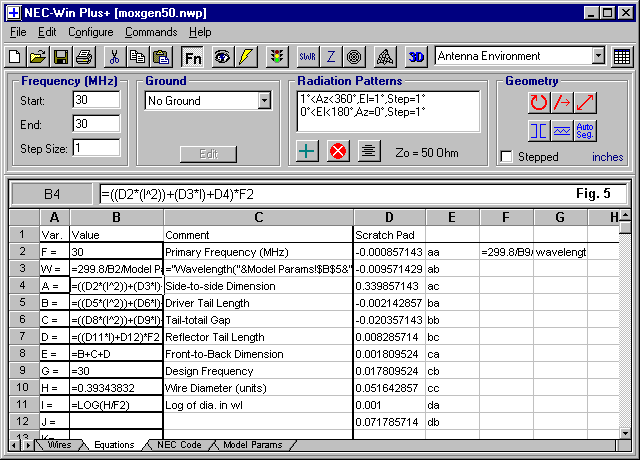Enable the Stepped checkbox

click(507, 157)
